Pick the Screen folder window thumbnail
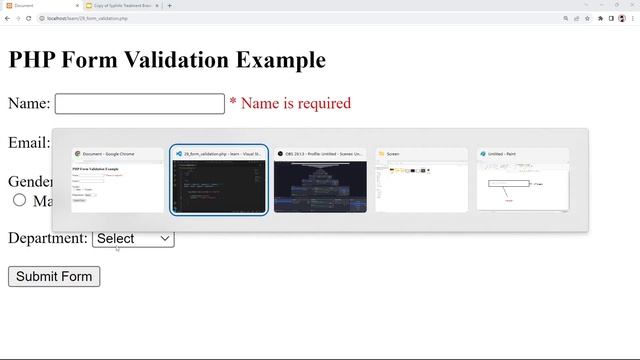The height and width of the screenshot is (360, 640). pos(422,180)
